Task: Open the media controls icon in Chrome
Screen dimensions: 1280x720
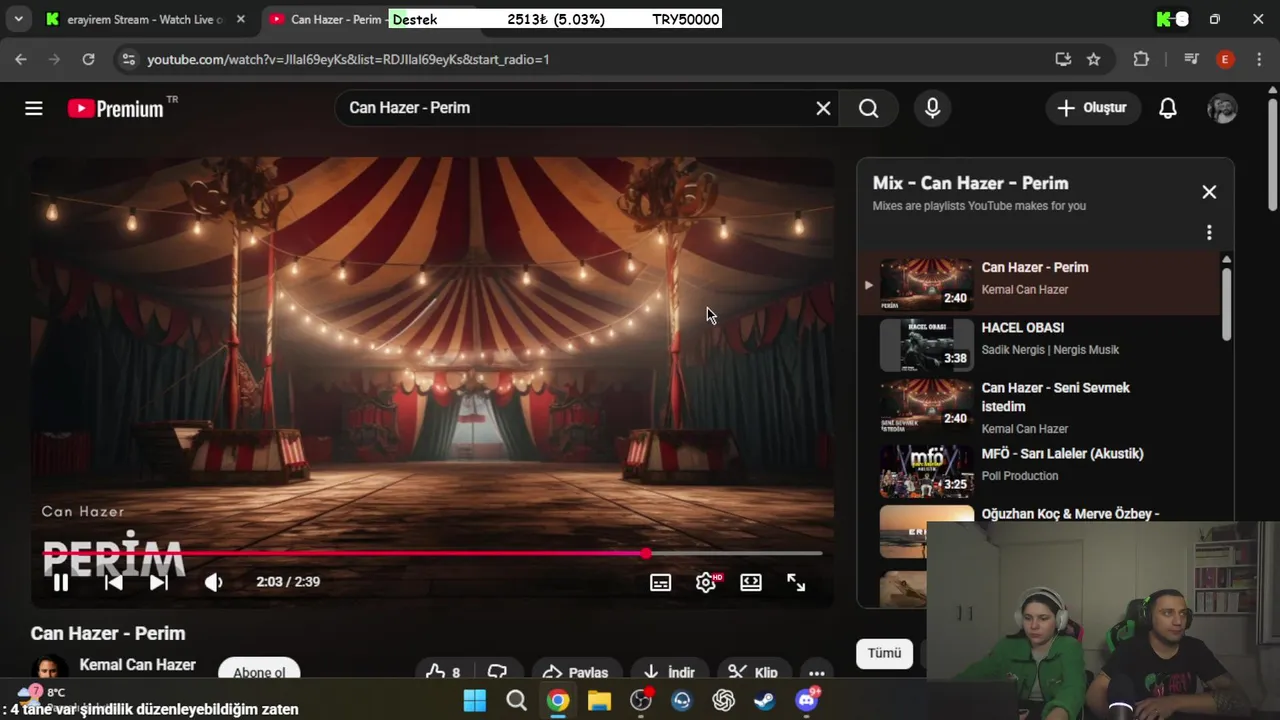Action: coord(1191,59)
